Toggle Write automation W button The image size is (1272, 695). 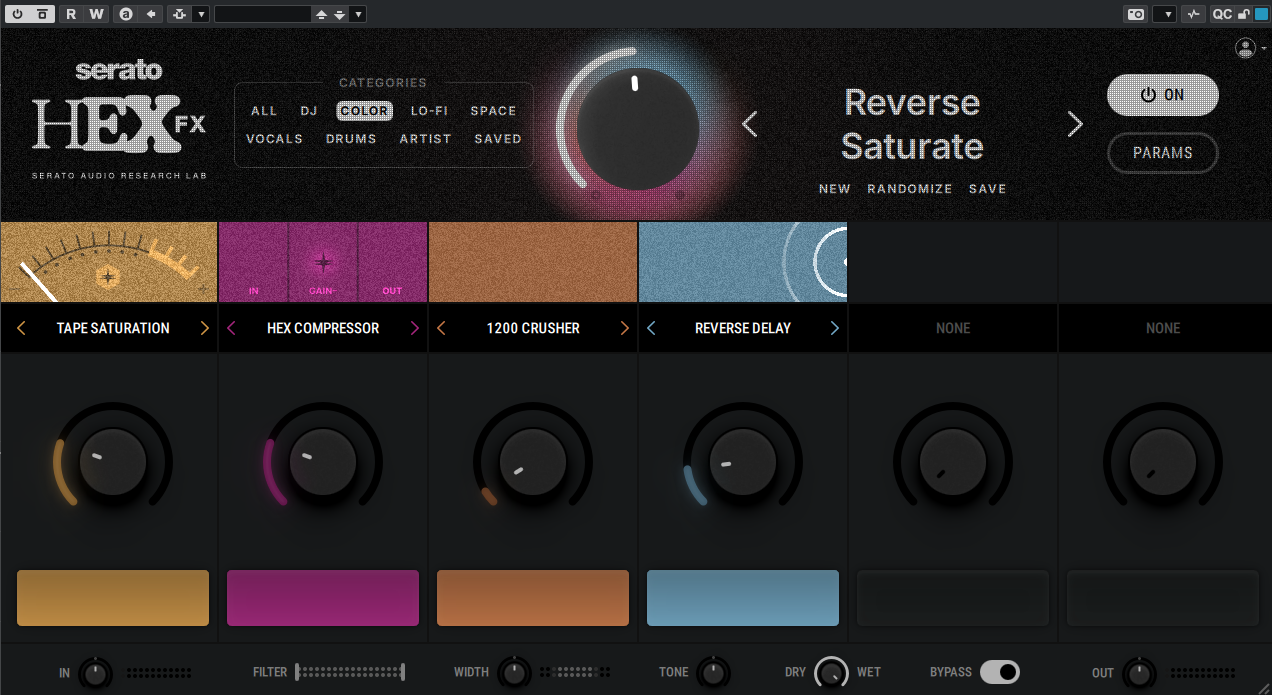(96, 14)
